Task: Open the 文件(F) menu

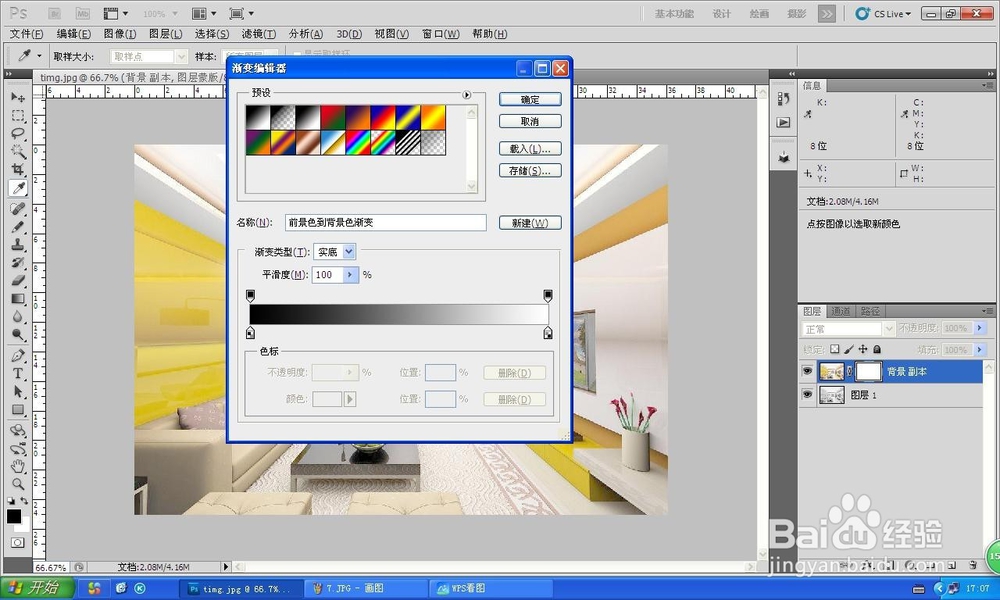Action: pos(26,34)
